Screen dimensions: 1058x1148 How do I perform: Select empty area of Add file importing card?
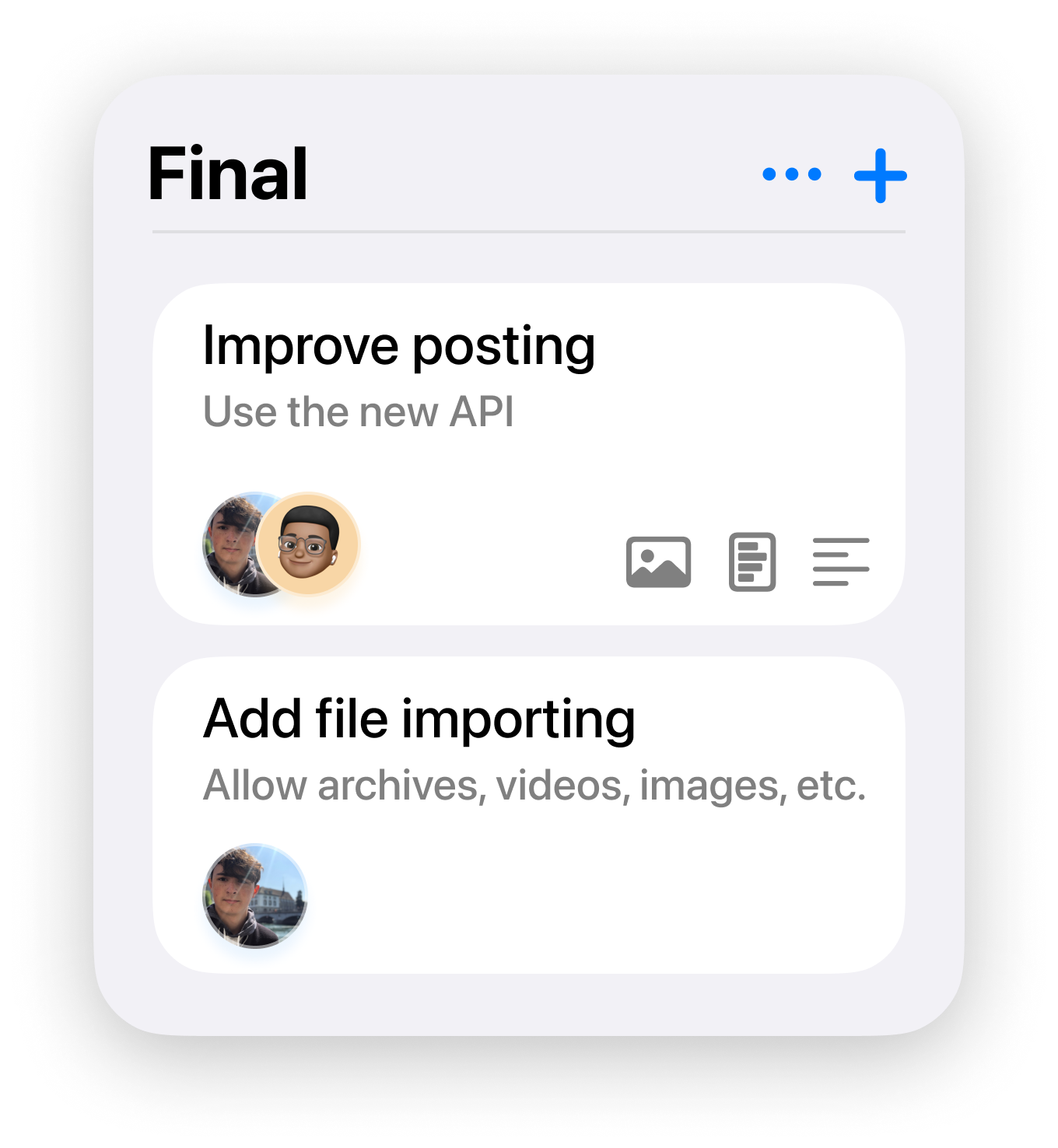point(607,894)
